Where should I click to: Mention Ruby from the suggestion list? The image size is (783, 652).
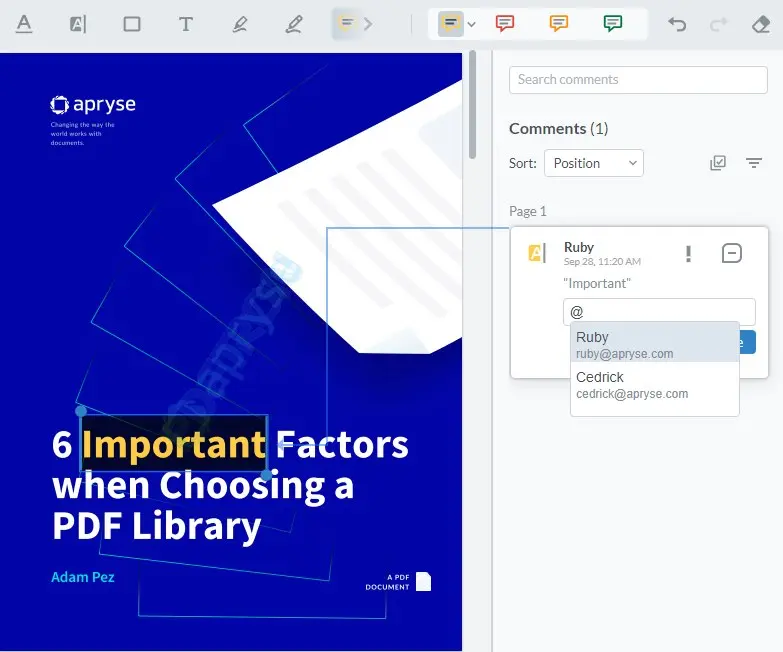pyautogui.click(x=655, y=342)
